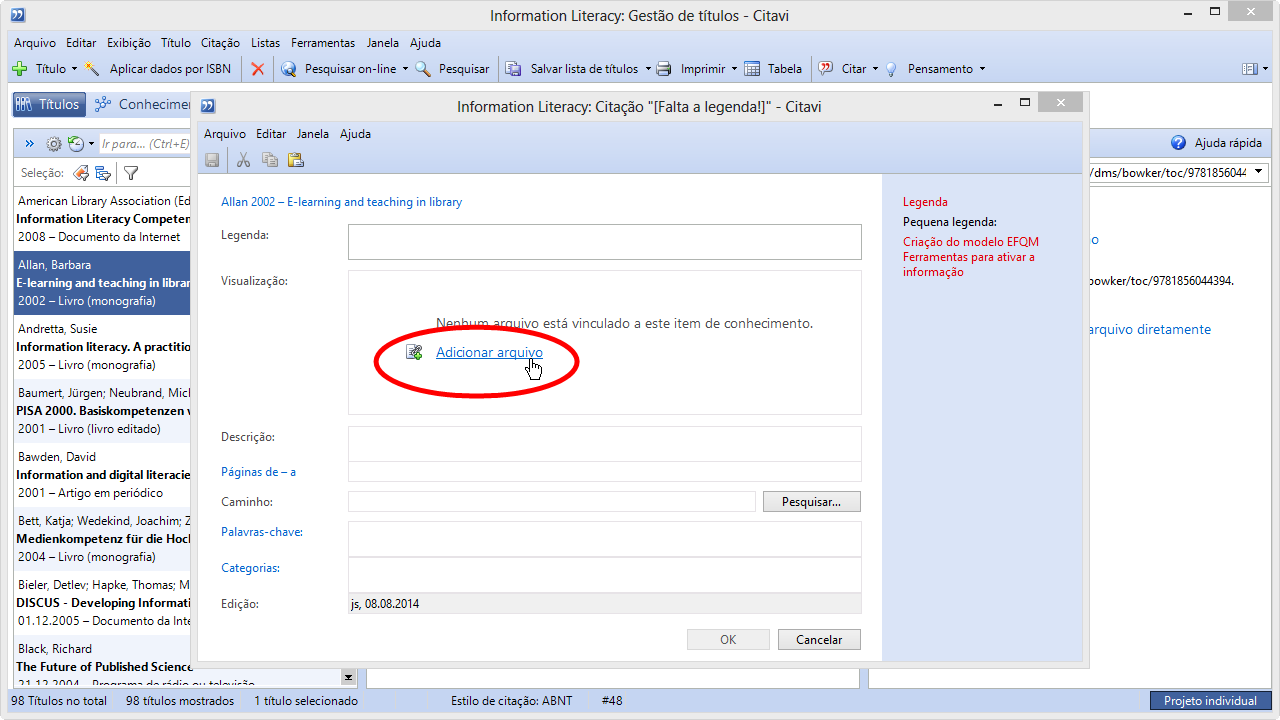
Task: Click the Projeto individual status button
Action: pyautogui.click(x=1210, y=701)
